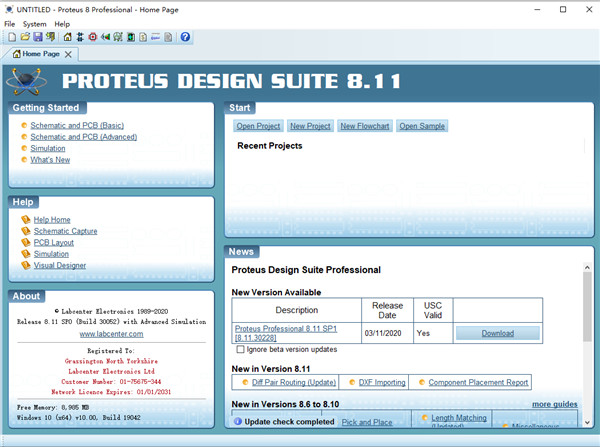600x447 pixels.
Task: Click the Update check completed info icon
Action: tap(238, 421)
